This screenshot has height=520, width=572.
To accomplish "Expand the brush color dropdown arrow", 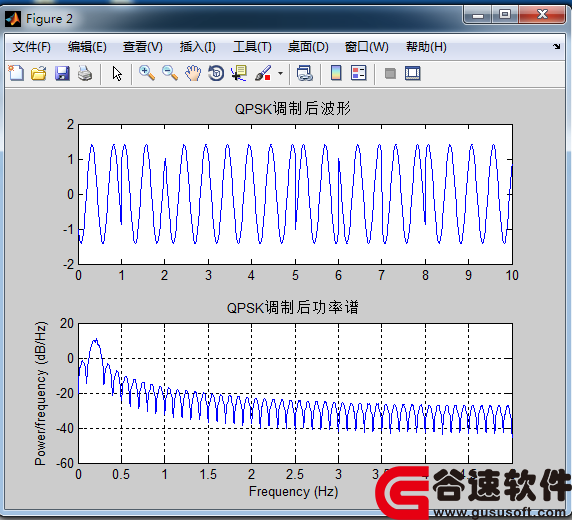I will 280,73.
